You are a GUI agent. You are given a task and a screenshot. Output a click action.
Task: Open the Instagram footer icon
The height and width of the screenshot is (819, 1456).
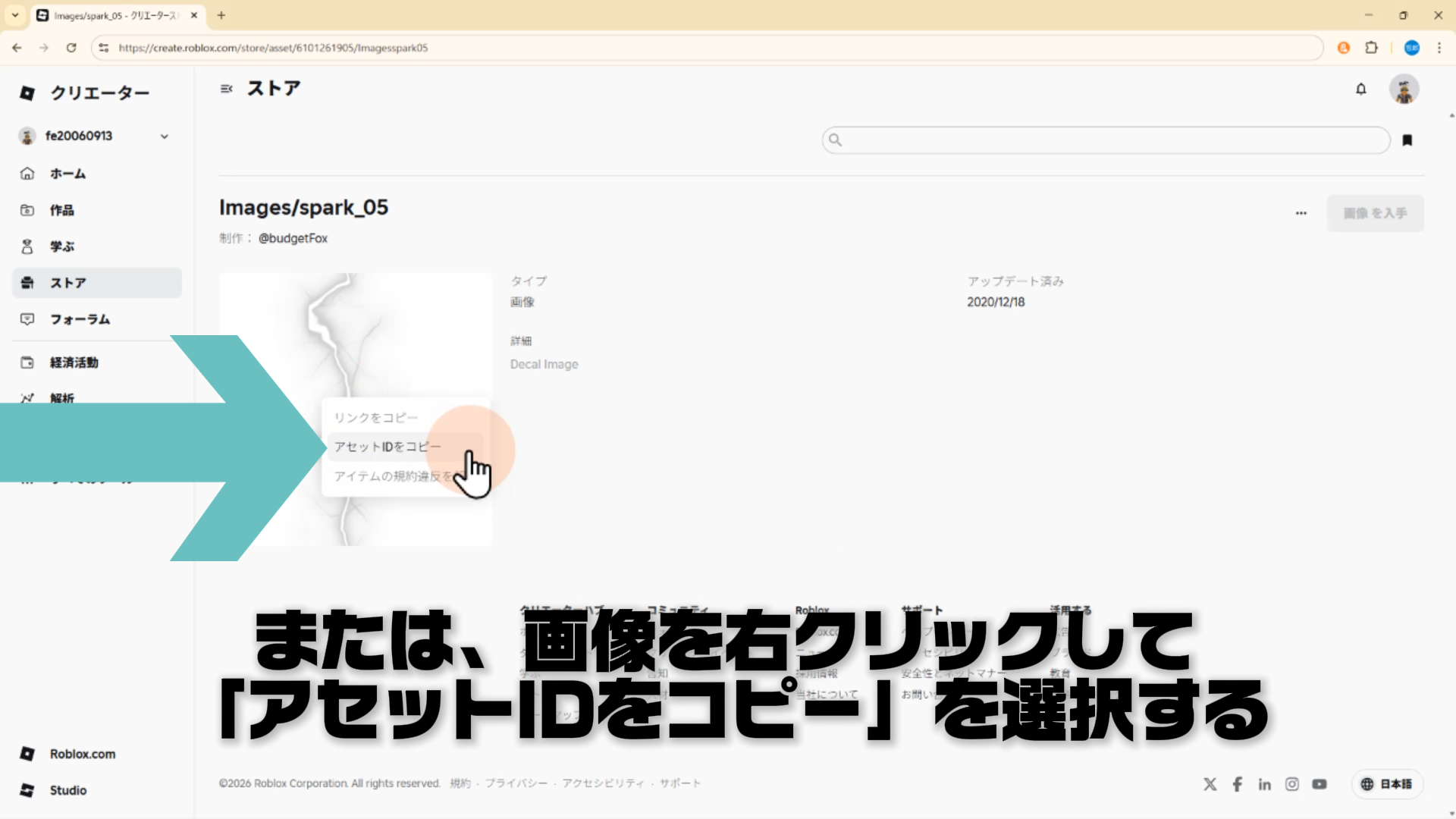pyautogui.click(x=1291, y=784)
